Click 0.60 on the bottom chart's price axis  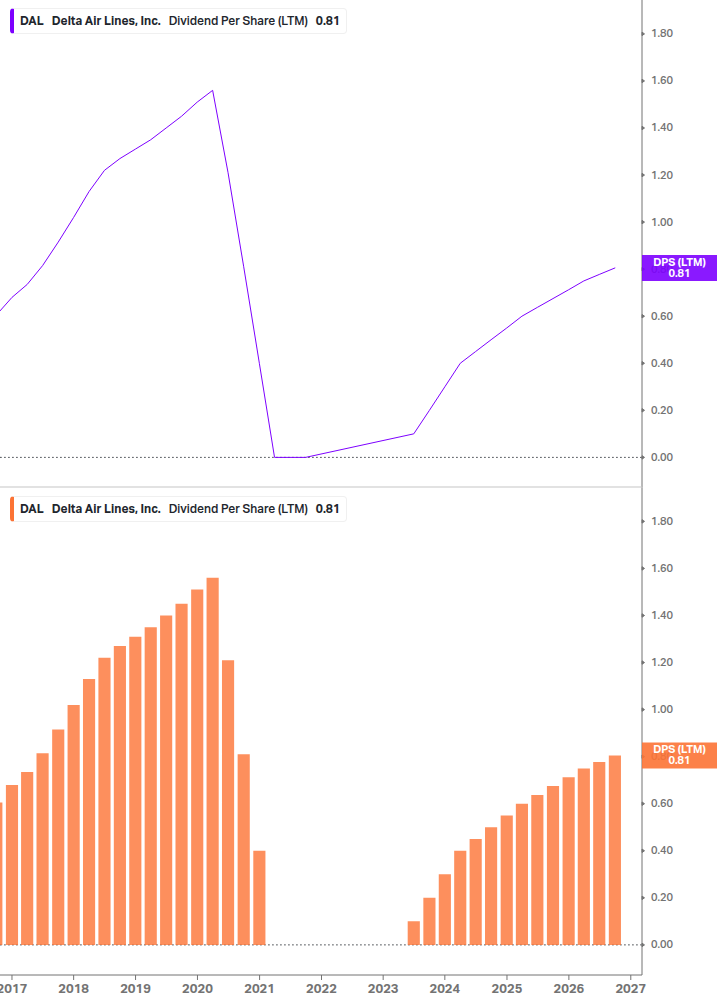tap(662, 803)
